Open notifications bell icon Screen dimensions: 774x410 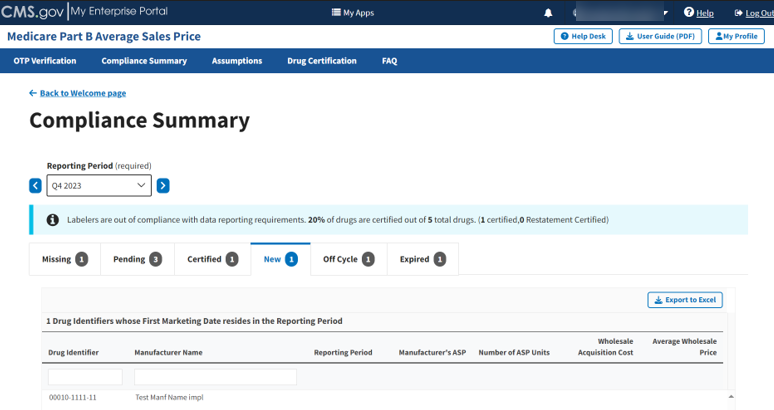click(x=548, y=13)
